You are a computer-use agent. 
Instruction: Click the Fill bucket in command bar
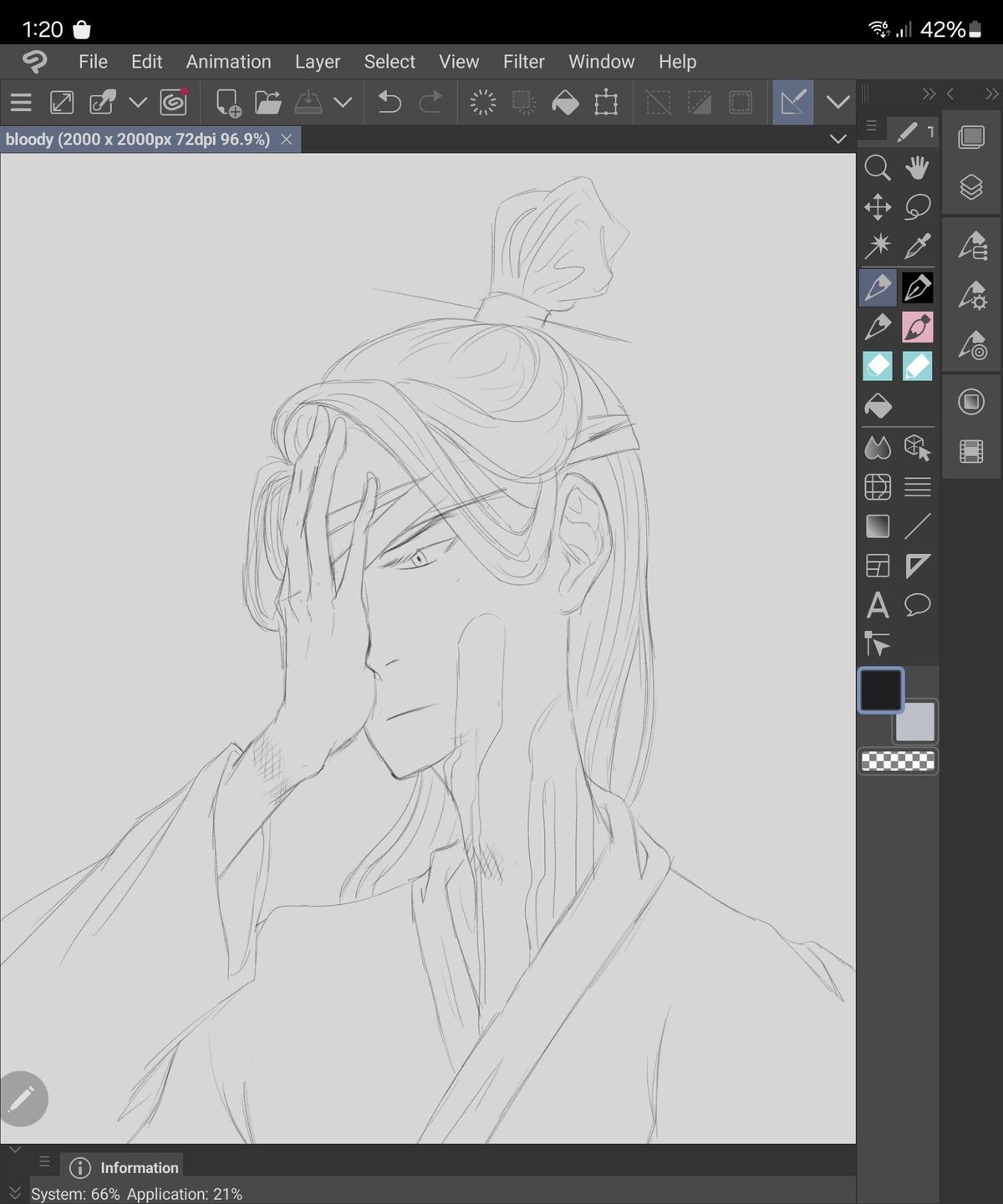(x=565, y=103)
